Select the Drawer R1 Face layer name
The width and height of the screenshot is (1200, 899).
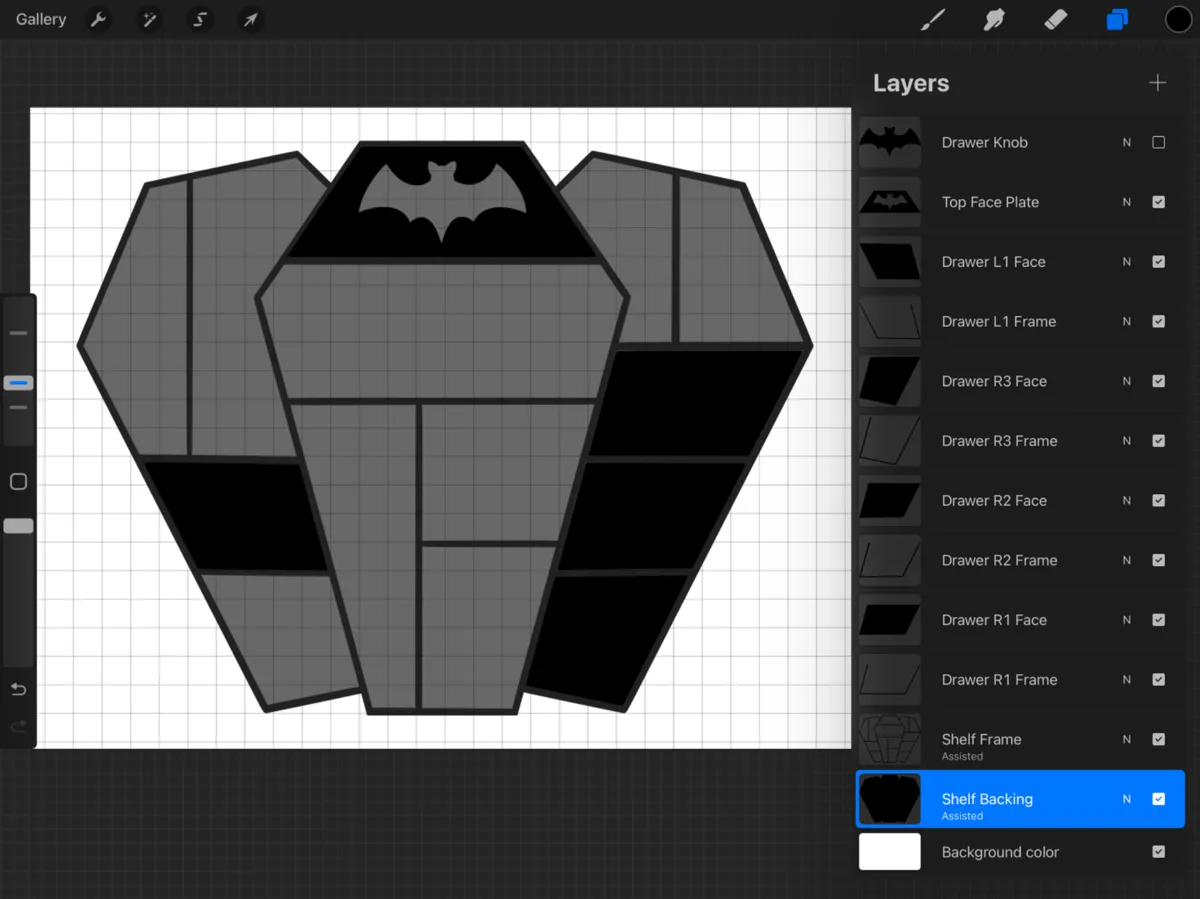pyautogui.click(x=994, y=620)
